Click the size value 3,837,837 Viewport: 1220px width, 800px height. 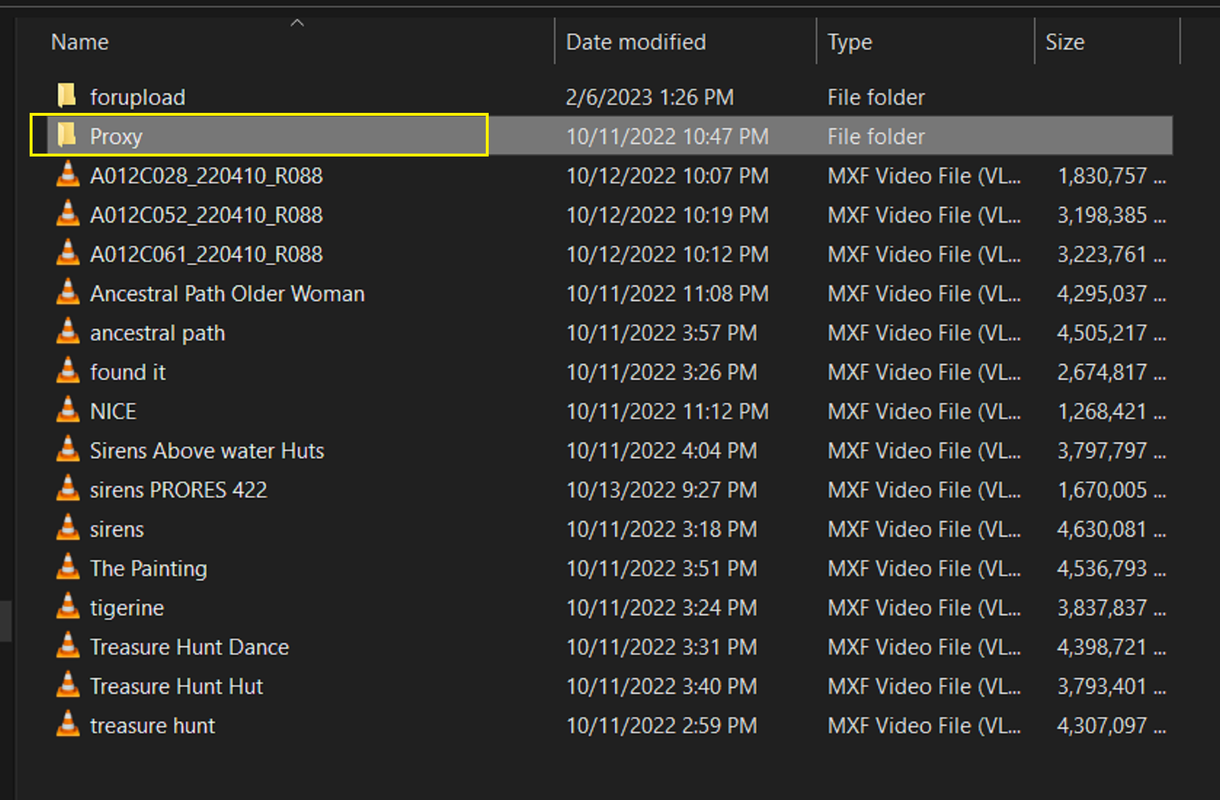tap(1102, 608)
